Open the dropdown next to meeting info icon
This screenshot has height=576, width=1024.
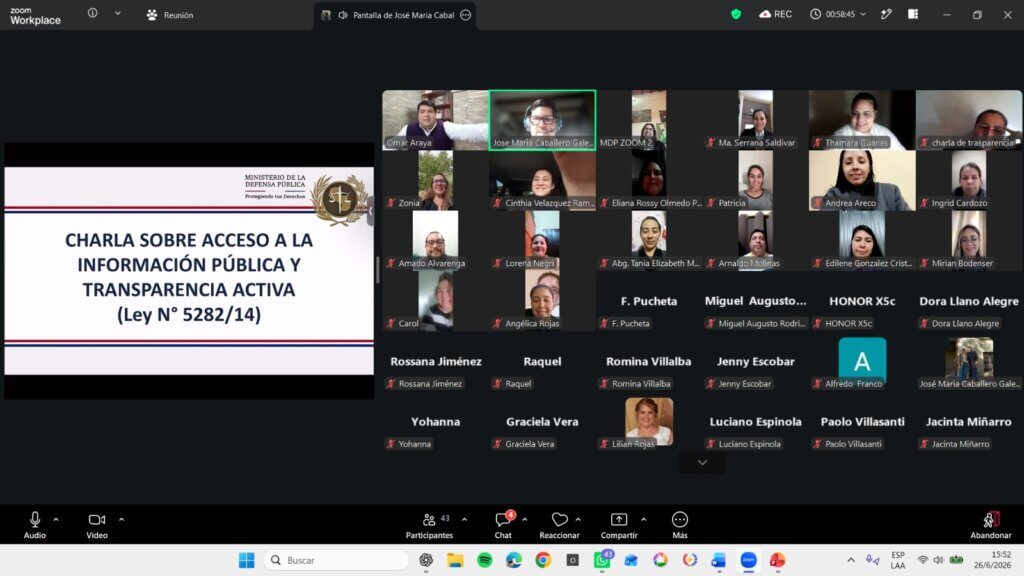pyautogui.click(x=118, y=13)
